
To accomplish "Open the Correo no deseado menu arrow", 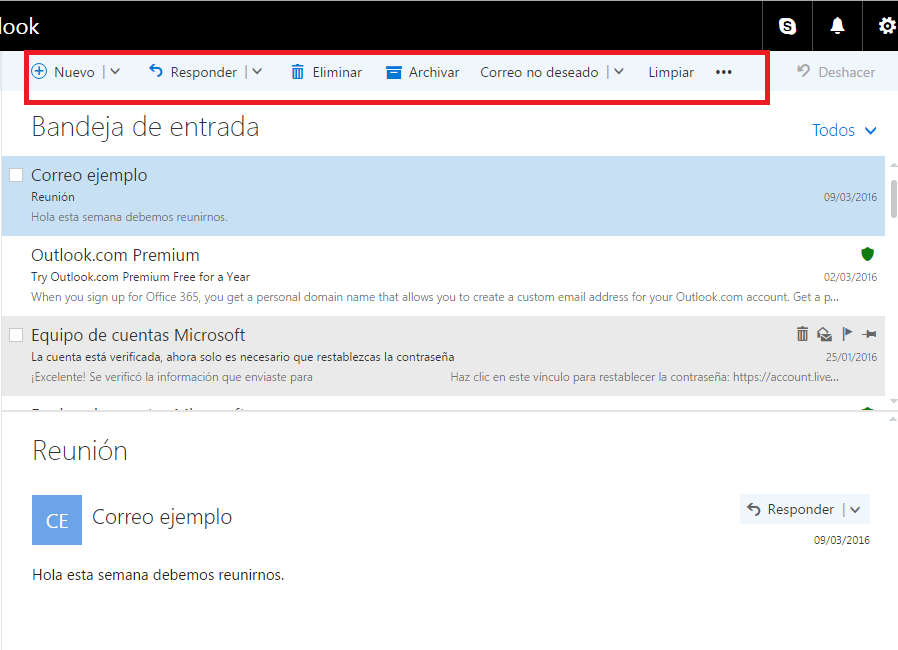I will (x=618, y=72).
